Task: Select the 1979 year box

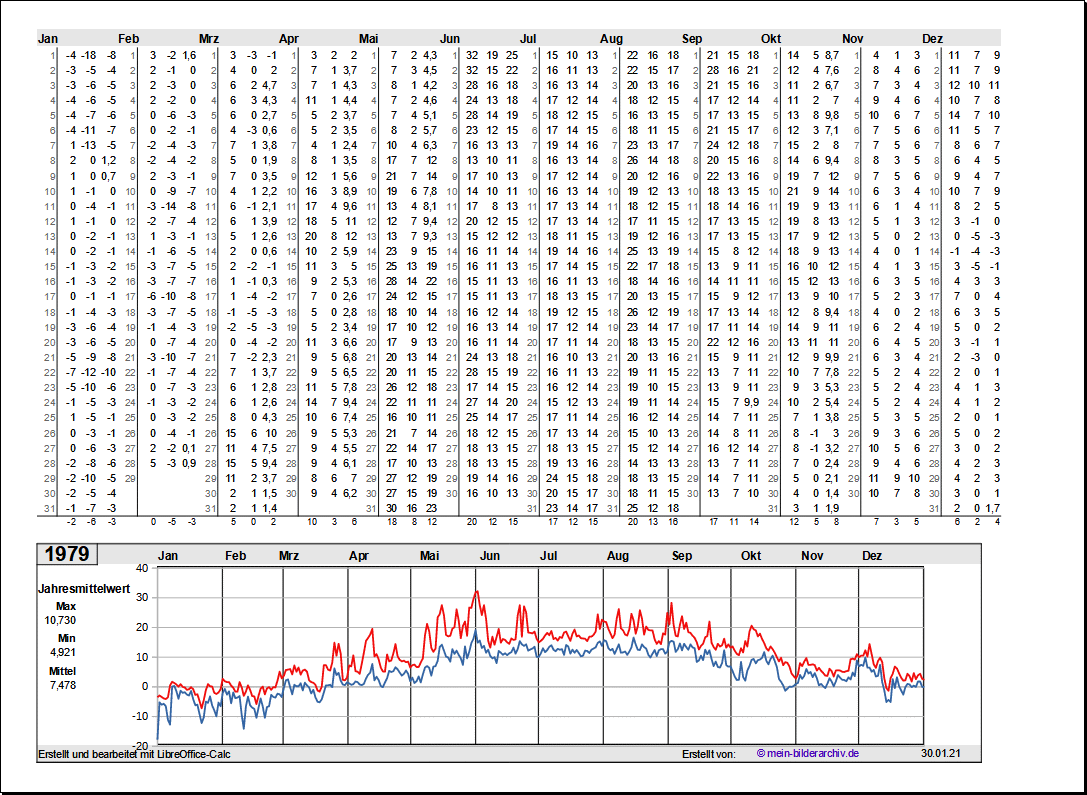Action: [x=67, y=554]
